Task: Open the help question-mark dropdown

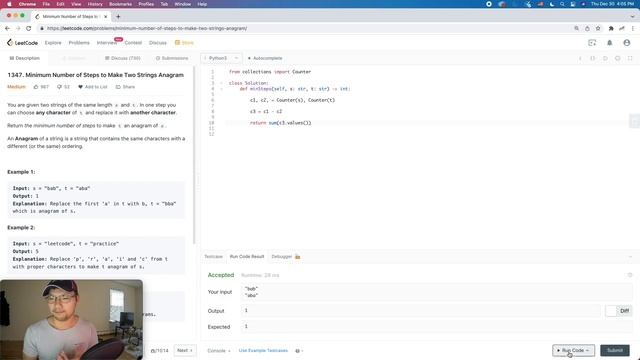Action: [x=299, y=351]
